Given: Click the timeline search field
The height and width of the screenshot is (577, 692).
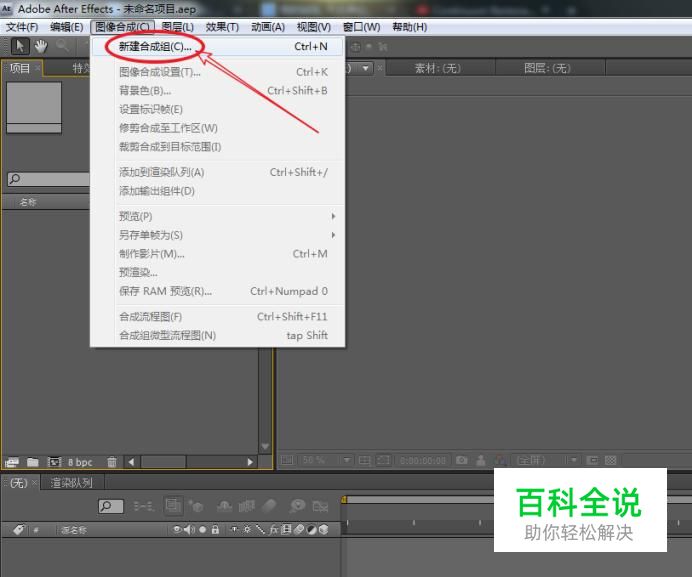Looking at the screenshot, I should (x=111, y=506).
